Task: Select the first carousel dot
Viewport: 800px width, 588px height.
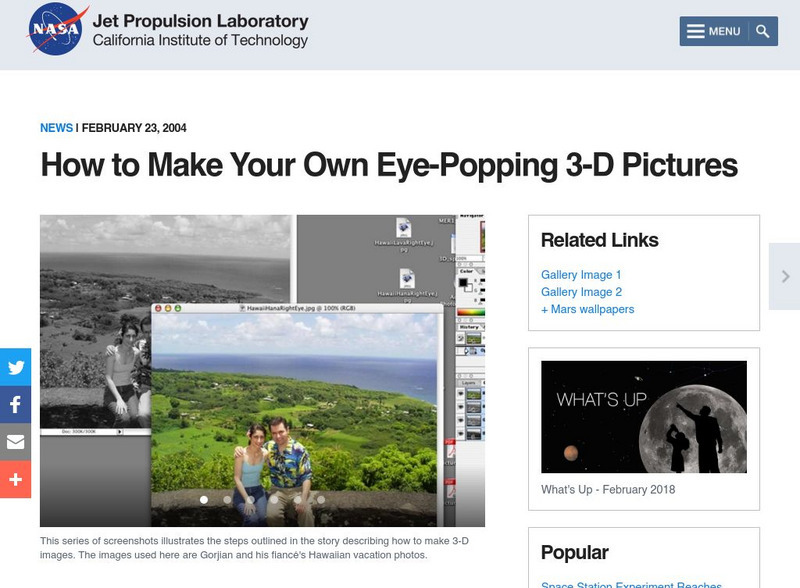Action: pos(204,499)
